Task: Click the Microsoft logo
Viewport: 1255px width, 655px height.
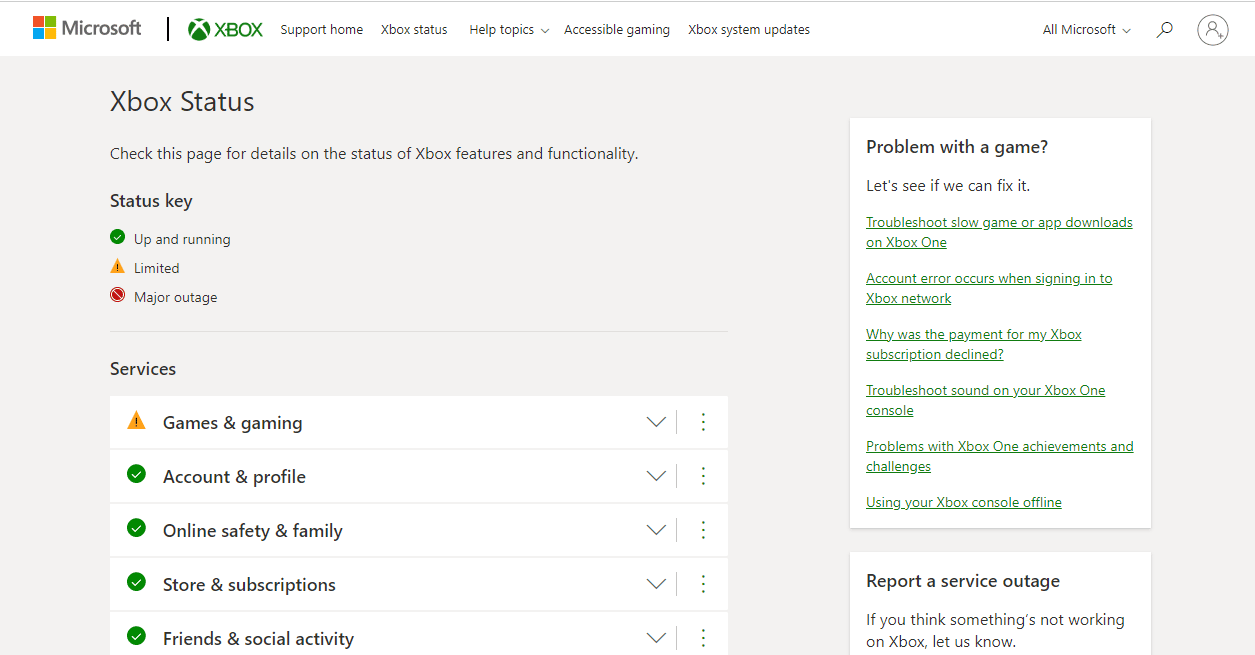Action: (87, 28)
